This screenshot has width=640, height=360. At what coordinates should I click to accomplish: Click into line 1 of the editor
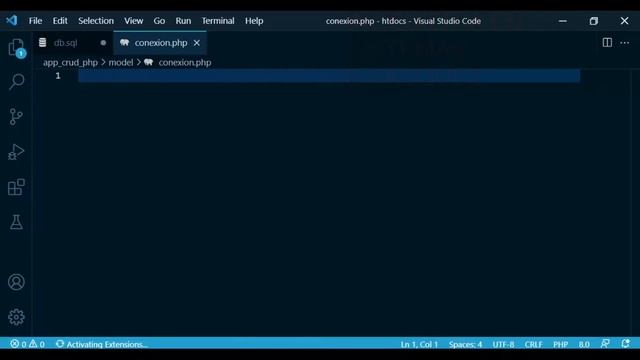point(329,76)
